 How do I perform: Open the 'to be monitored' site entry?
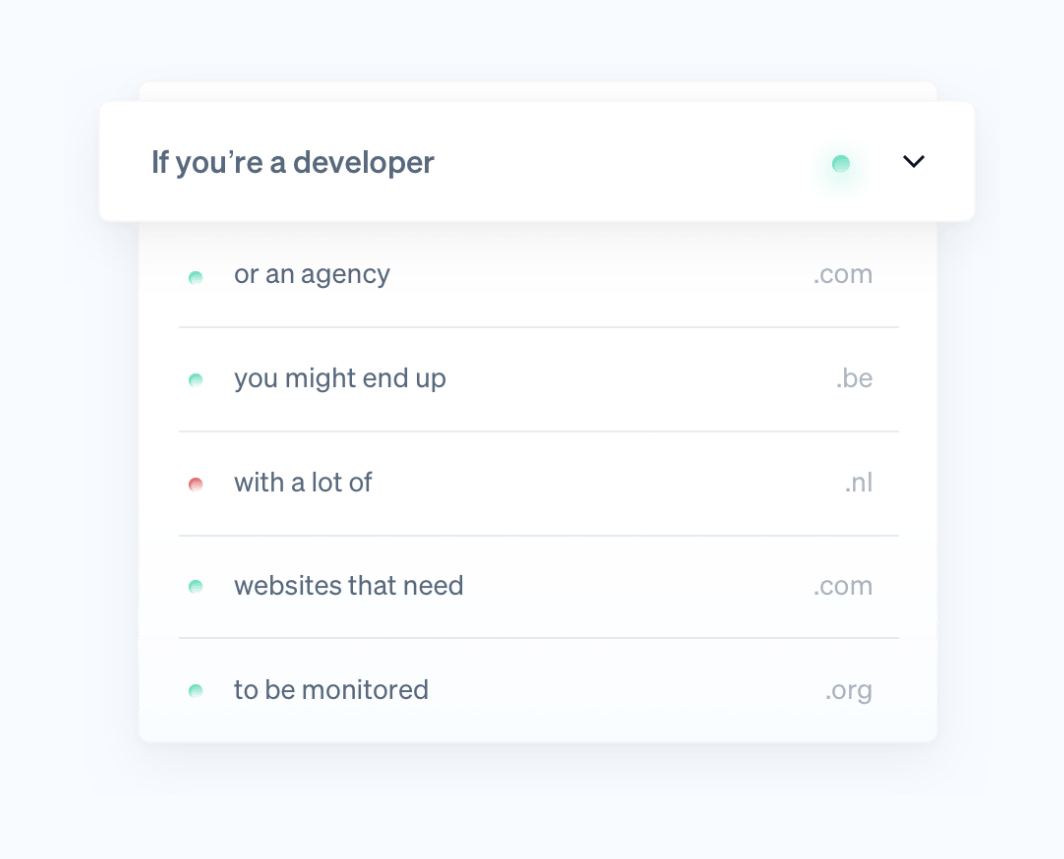click(332, 691)
